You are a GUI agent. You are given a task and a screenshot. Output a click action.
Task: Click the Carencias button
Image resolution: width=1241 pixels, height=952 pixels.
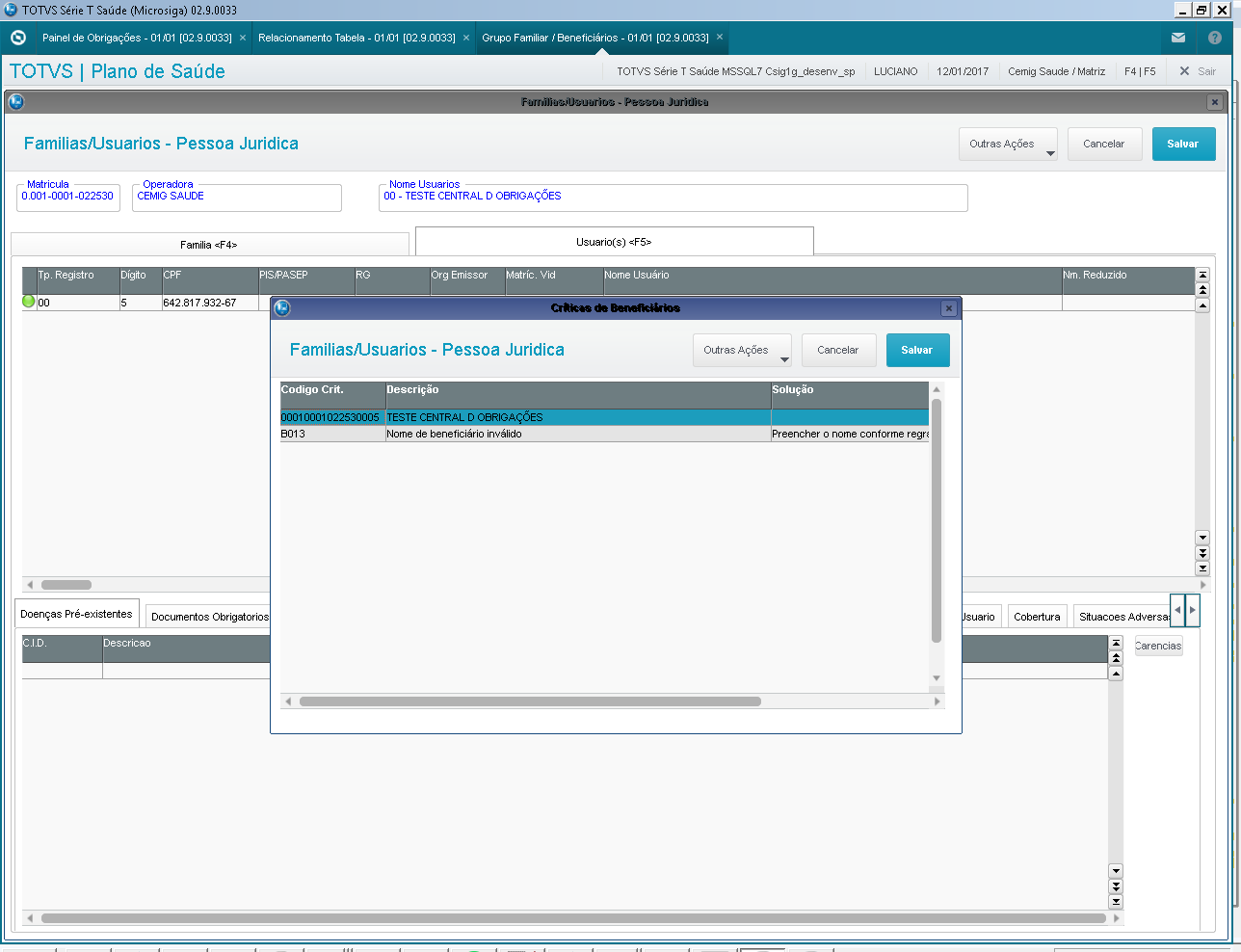[x=1158, y=646]
